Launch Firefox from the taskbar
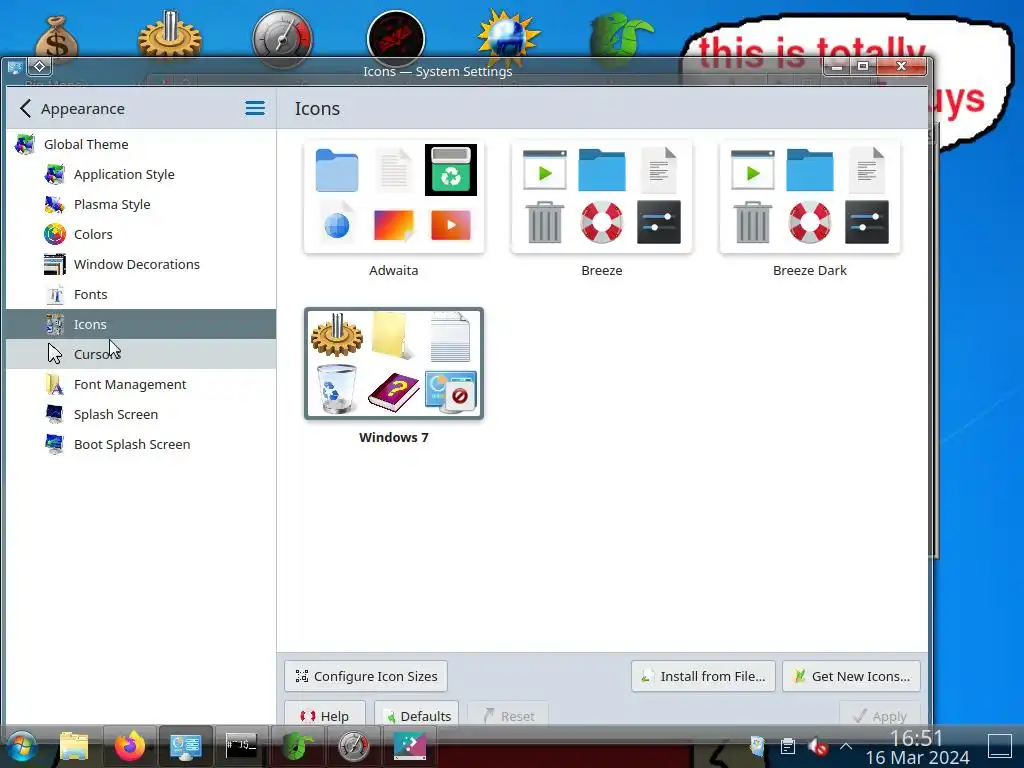Viewport: 1024px width, 768px height. pos(129,746)
